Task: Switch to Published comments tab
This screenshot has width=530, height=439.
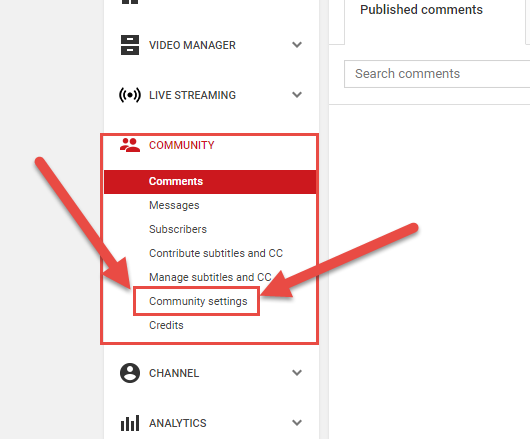Action: pyautogui.click(x=421, y=10)
